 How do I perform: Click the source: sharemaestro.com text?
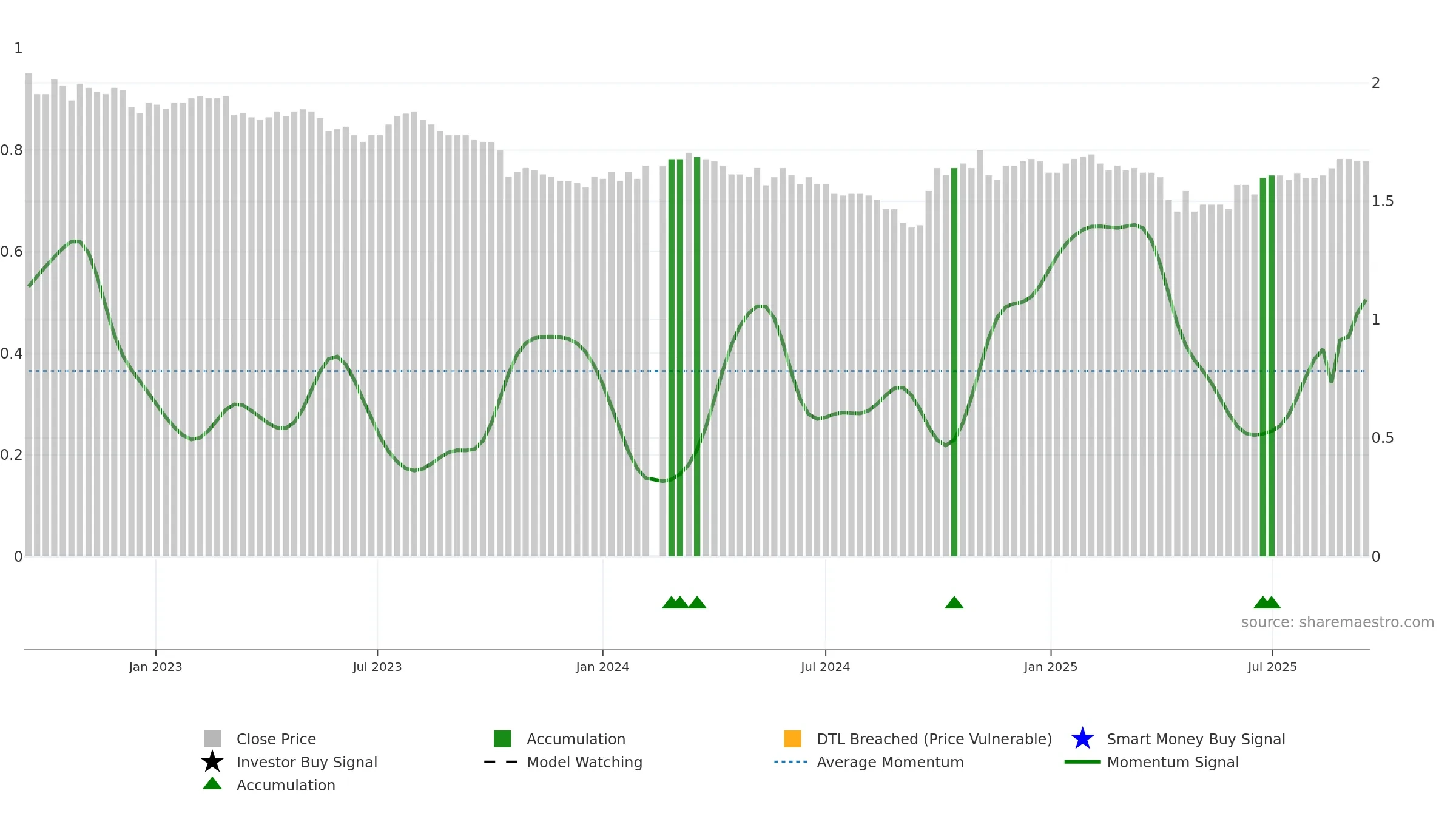[x=1338, y=622]
